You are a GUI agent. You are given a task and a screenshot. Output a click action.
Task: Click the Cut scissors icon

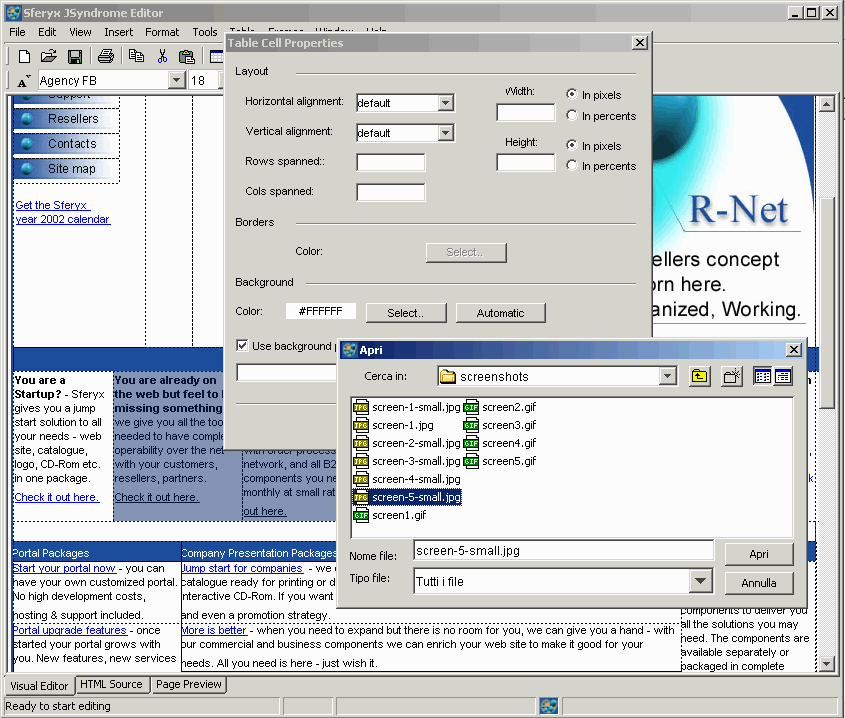coord(161,56)
